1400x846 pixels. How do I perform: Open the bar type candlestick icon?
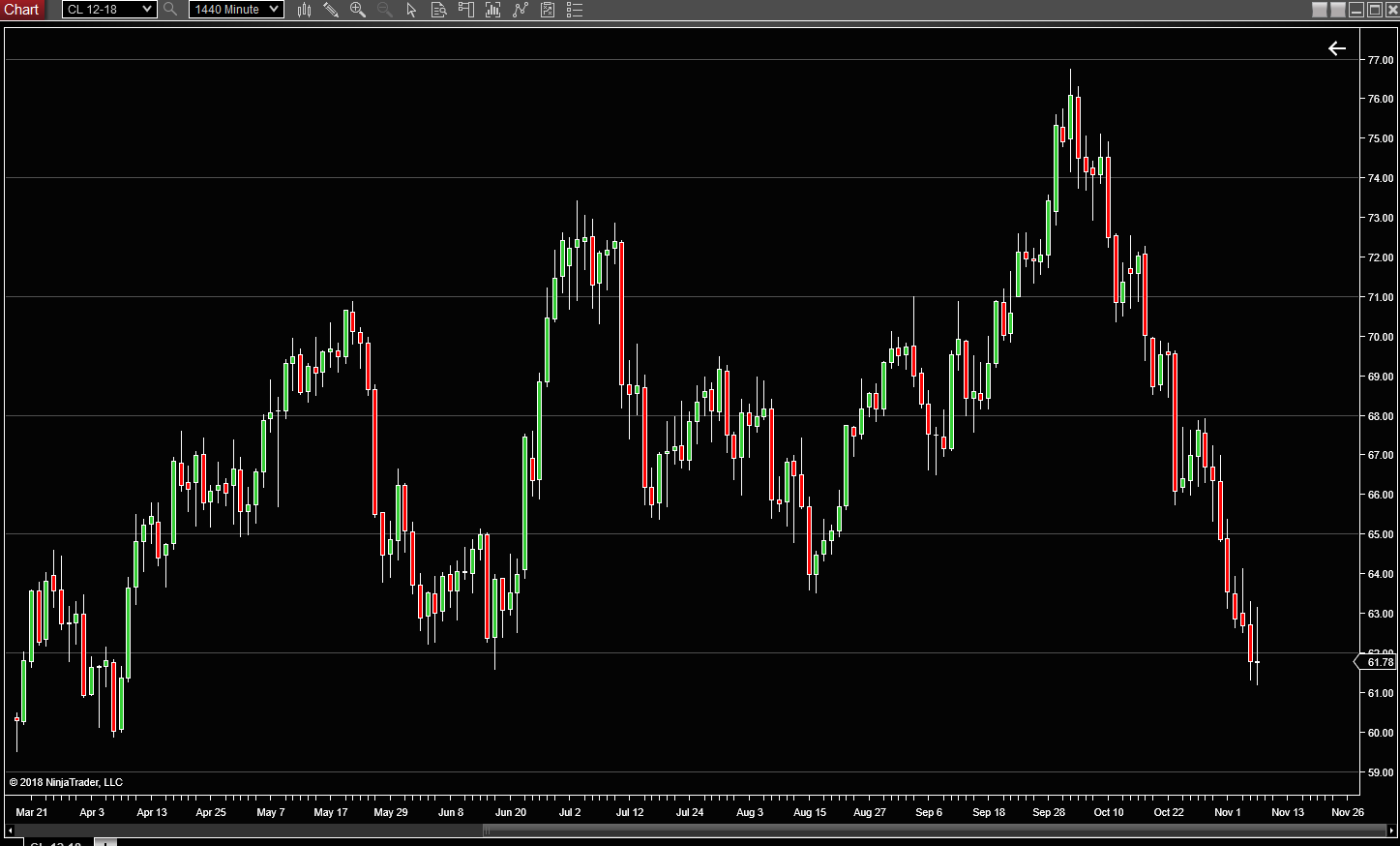pyautogui.click(x=304, y=10)
